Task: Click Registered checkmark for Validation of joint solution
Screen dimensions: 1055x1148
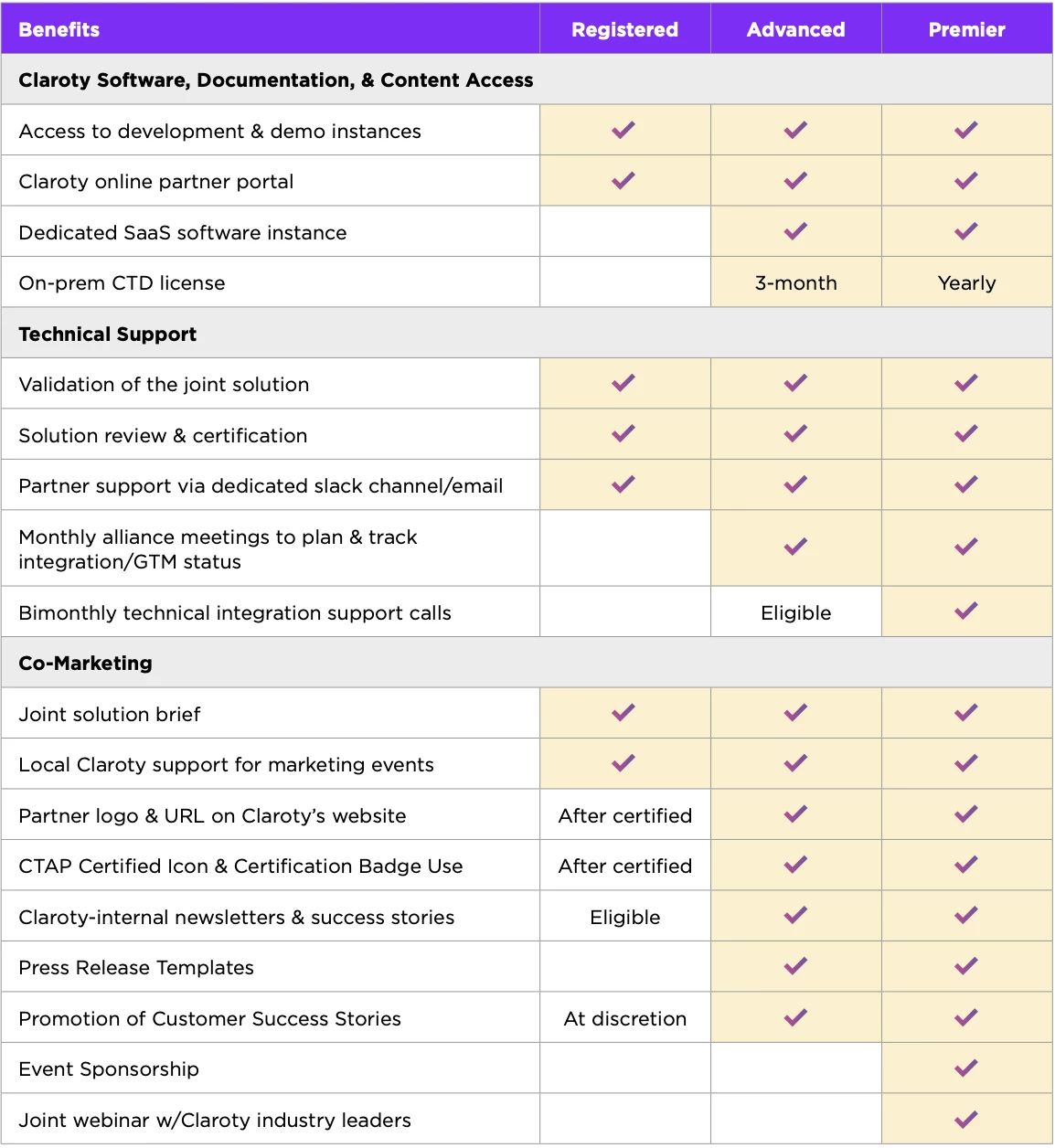Action: pyautogui.click(x=623, y=384)
